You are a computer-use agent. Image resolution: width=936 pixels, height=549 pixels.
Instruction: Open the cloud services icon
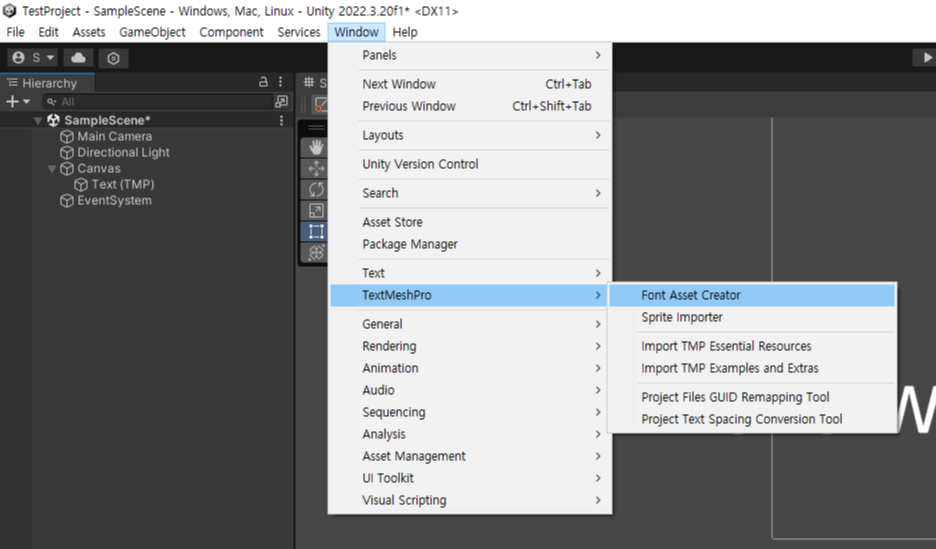click(x=78, y=58)
